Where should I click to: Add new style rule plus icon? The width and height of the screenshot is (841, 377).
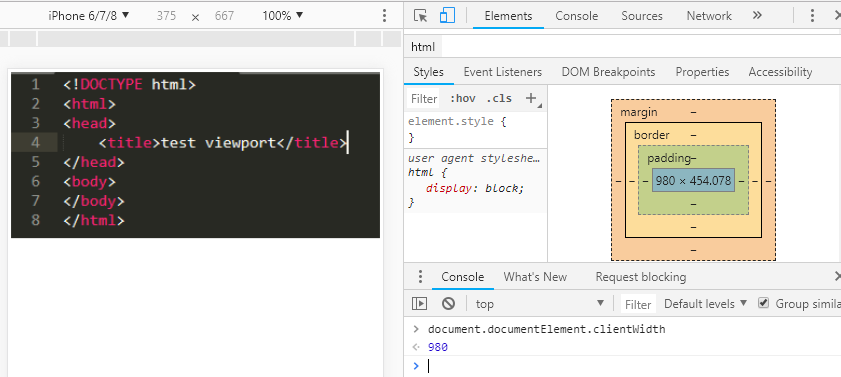(532, 98)
